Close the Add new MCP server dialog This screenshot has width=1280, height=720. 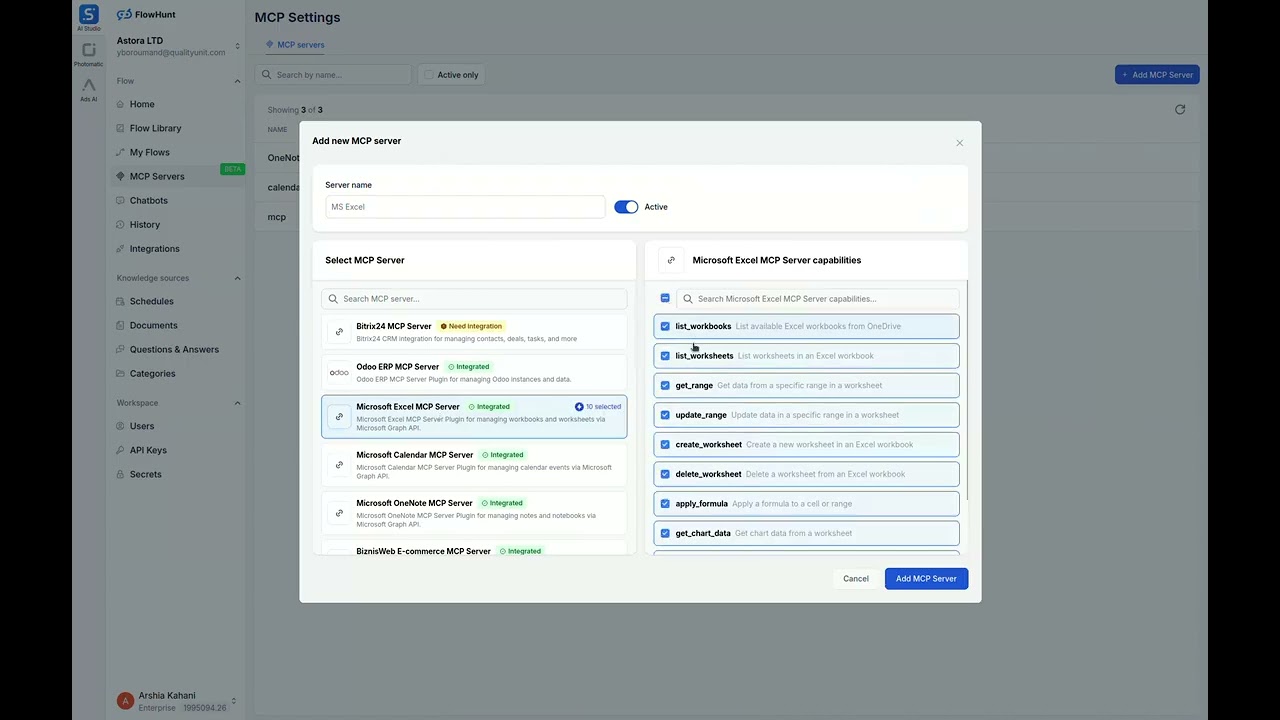click(x=959, y=143)
